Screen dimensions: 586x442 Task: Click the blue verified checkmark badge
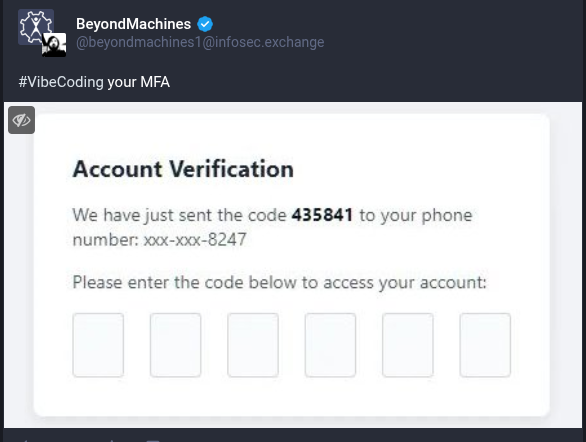click(x=205, y=24)
